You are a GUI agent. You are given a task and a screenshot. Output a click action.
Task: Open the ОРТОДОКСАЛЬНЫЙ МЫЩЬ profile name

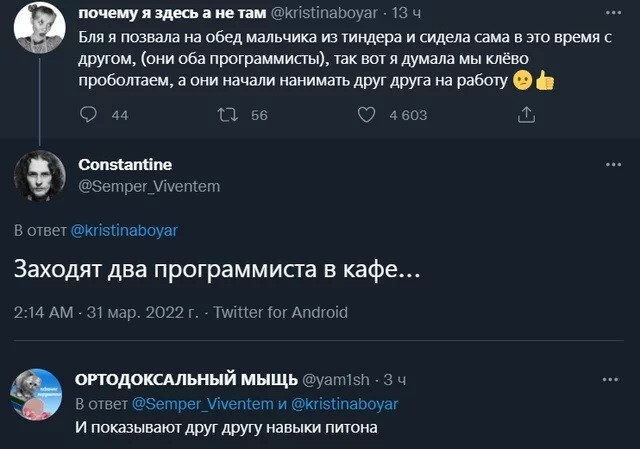point(186,379)
